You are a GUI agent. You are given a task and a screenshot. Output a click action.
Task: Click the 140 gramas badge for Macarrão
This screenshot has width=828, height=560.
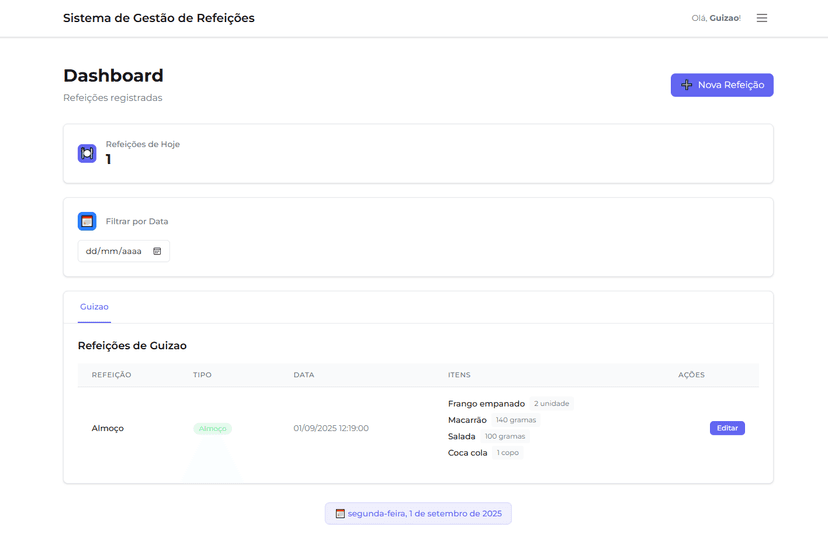515,420
